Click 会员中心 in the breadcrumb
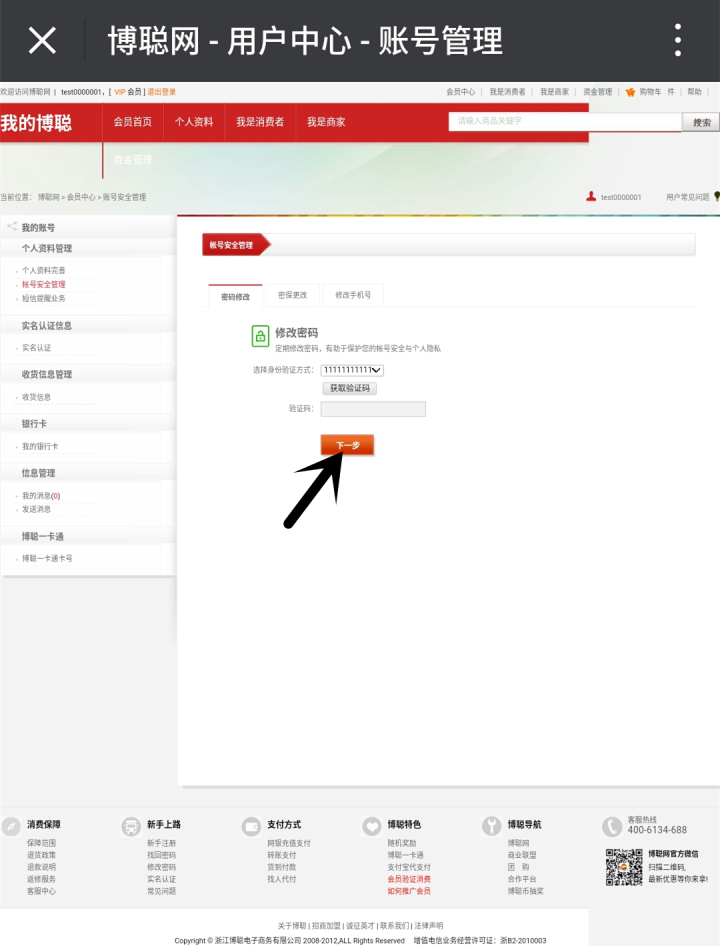720x946 pixels. click(81, 197)
